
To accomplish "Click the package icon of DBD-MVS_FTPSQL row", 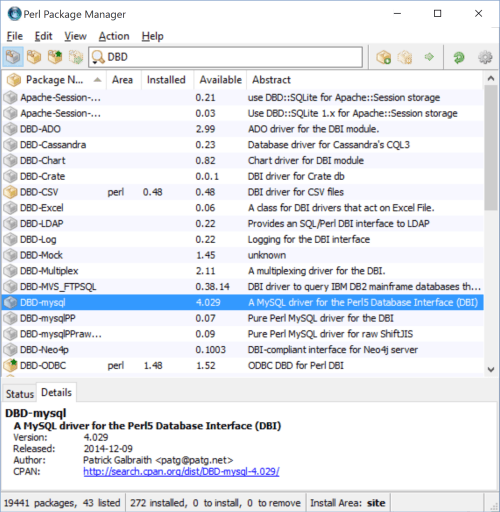I will pos(10,287).
